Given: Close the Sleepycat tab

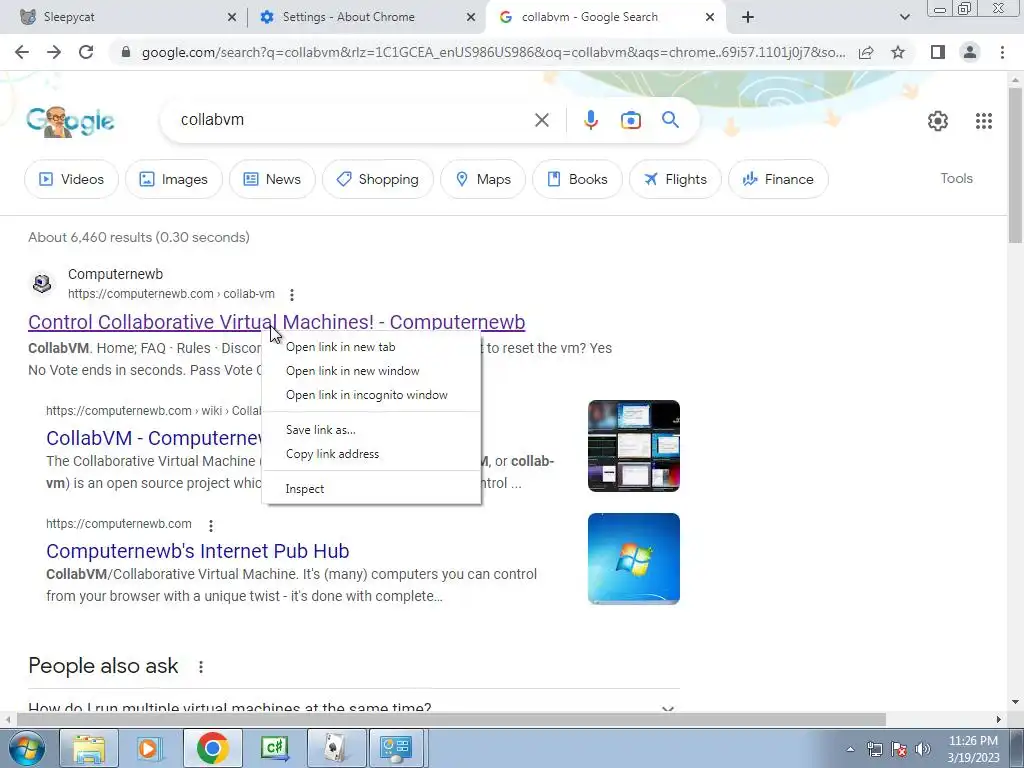Looking at the screenshot, I should pyautogui.click(x=232, y=18).
